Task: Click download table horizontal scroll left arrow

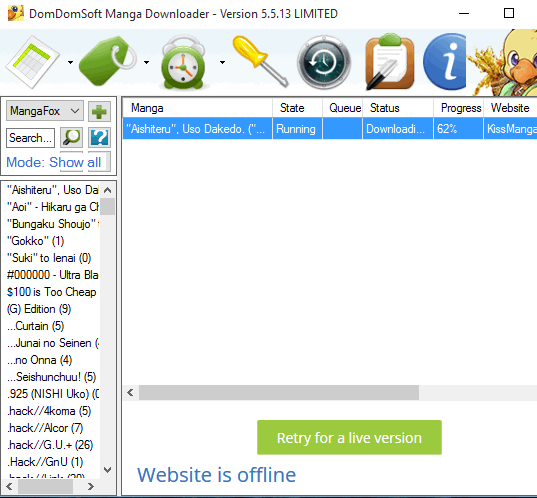Action: [130, 393]
